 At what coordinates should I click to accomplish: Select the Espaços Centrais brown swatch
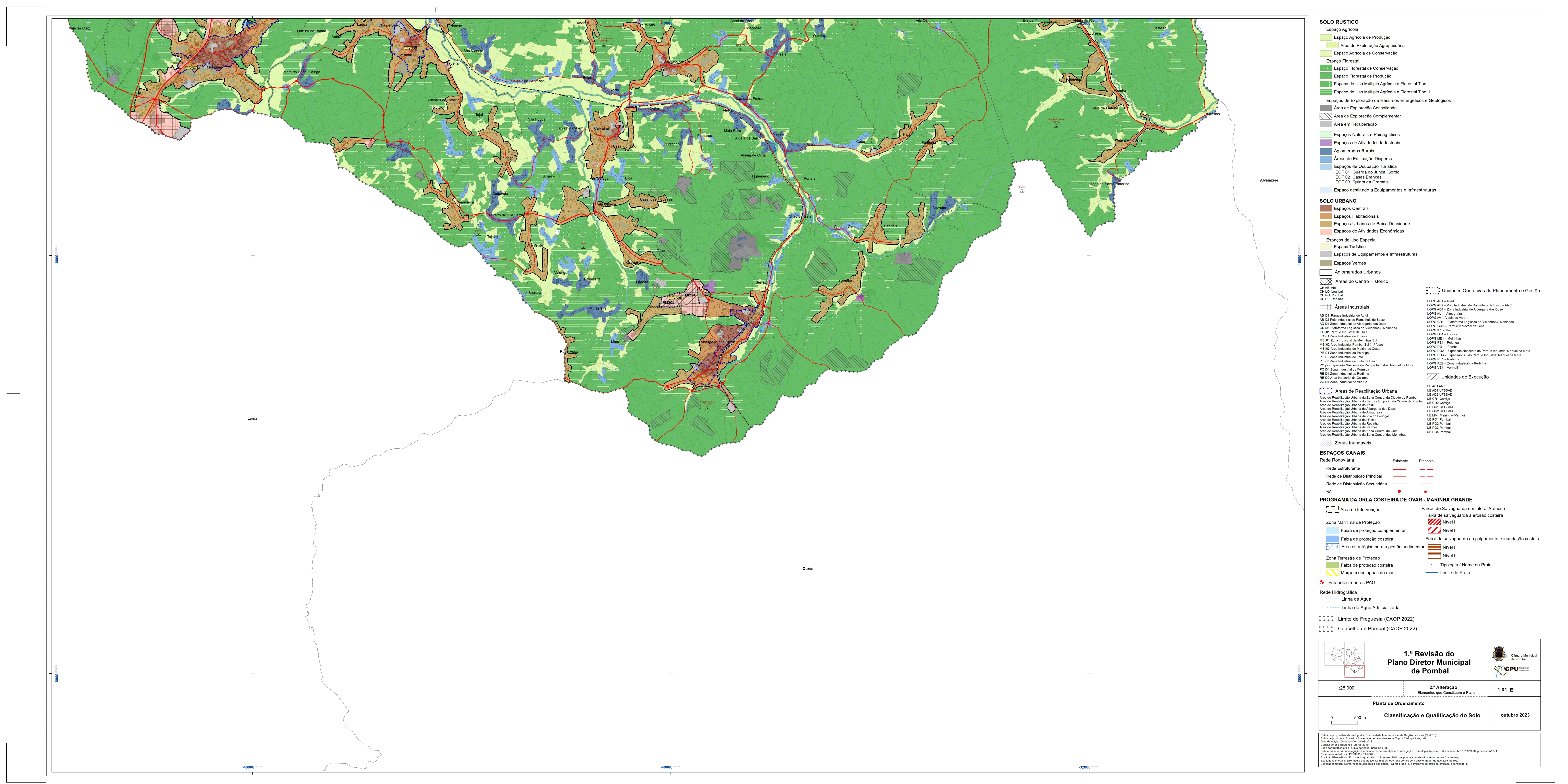(x=1326, y=208)
